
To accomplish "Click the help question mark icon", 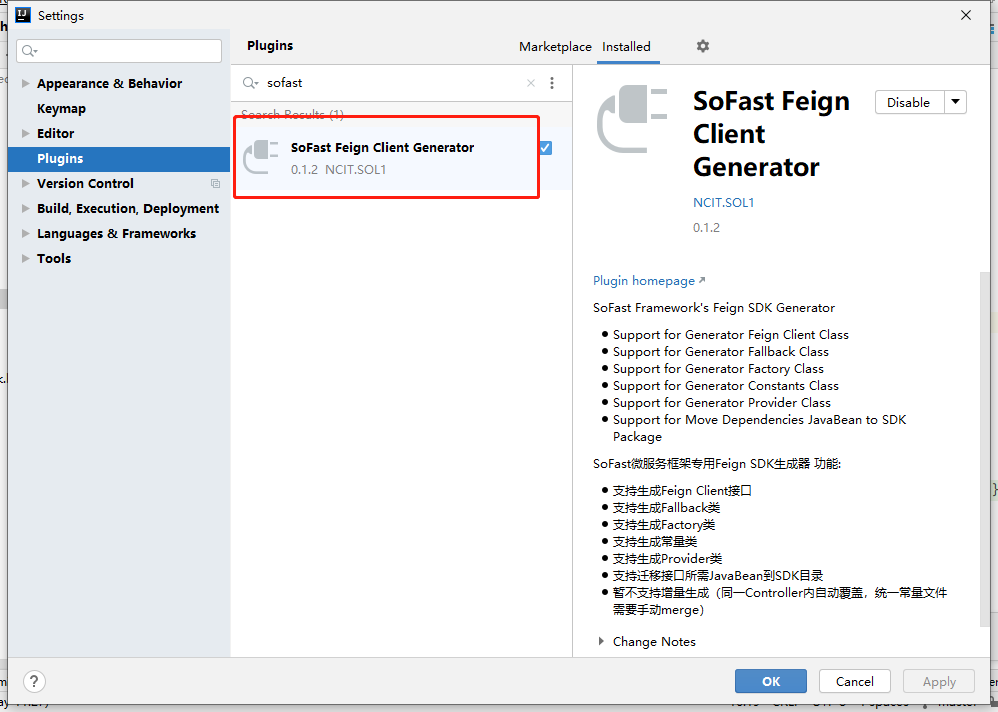I will [x=34, y=681].
